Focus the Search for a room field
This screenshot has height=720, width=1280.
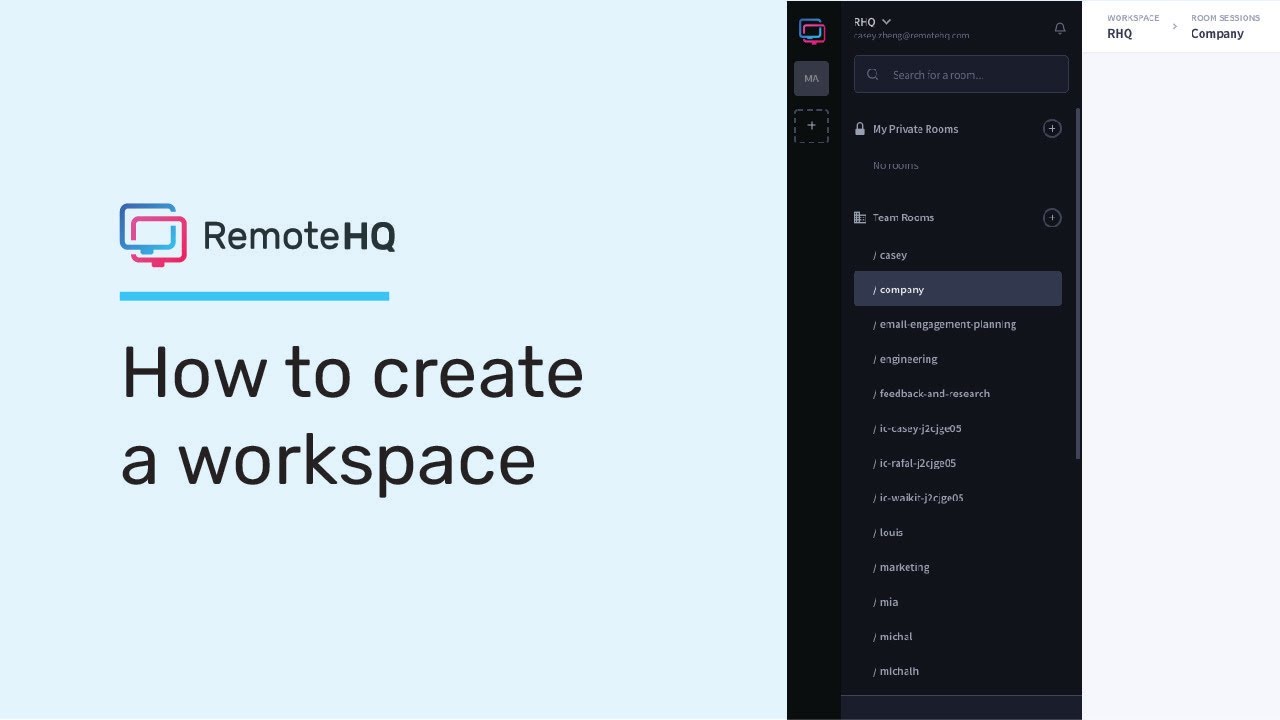pos(961,74)
